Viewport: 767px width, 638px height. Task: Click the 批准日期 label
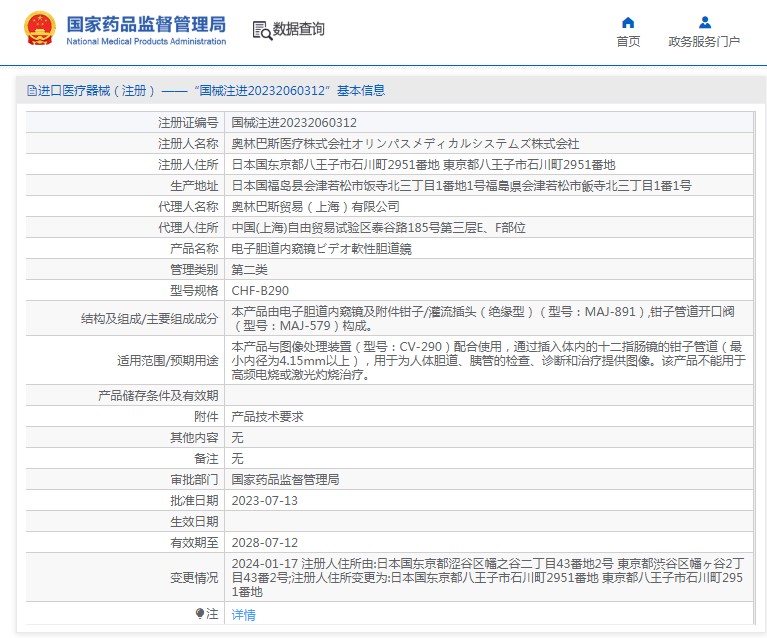pos(194,501)
